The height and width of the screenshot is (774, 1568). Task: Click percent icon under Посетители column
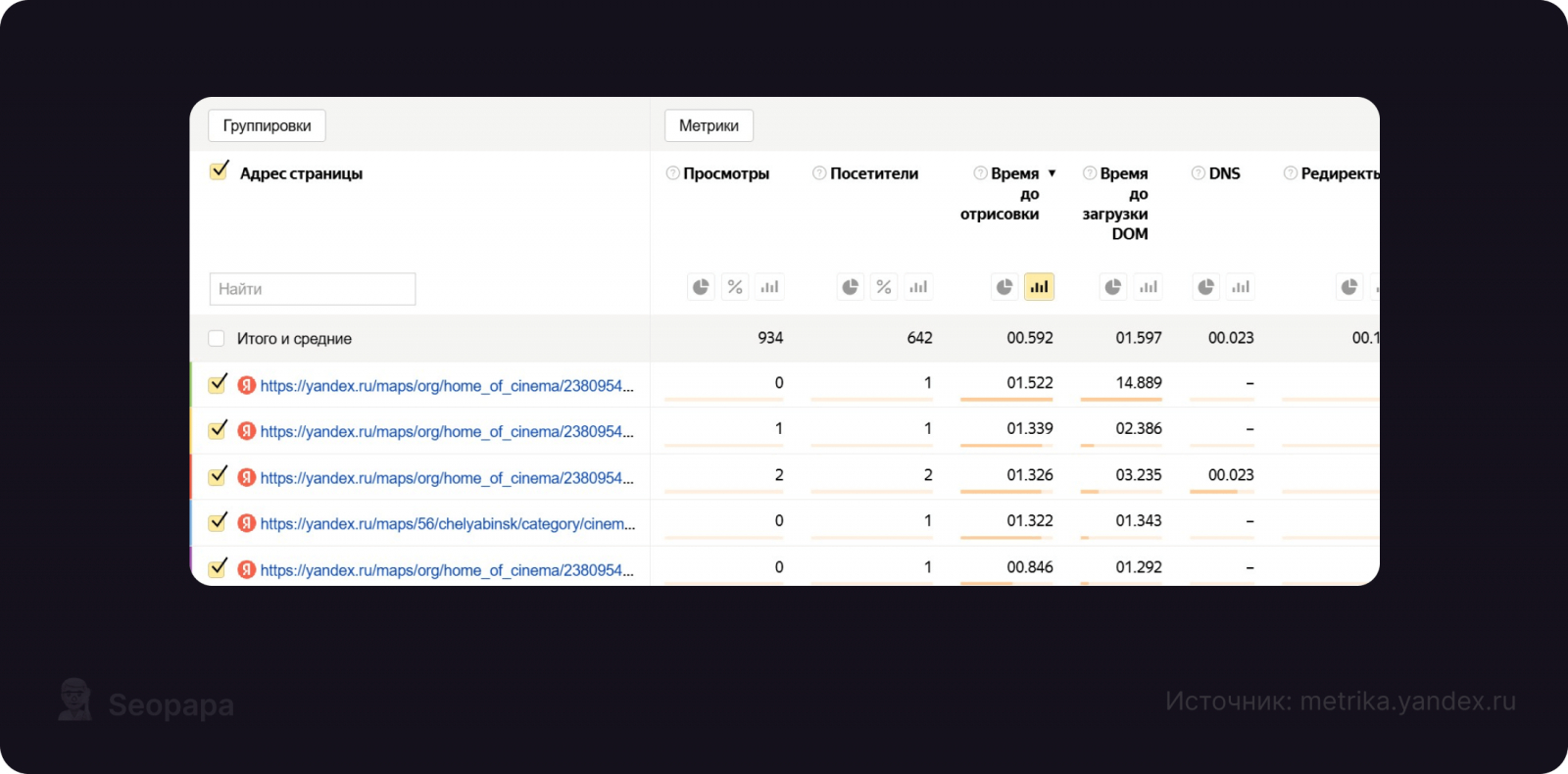click(884, 287)
